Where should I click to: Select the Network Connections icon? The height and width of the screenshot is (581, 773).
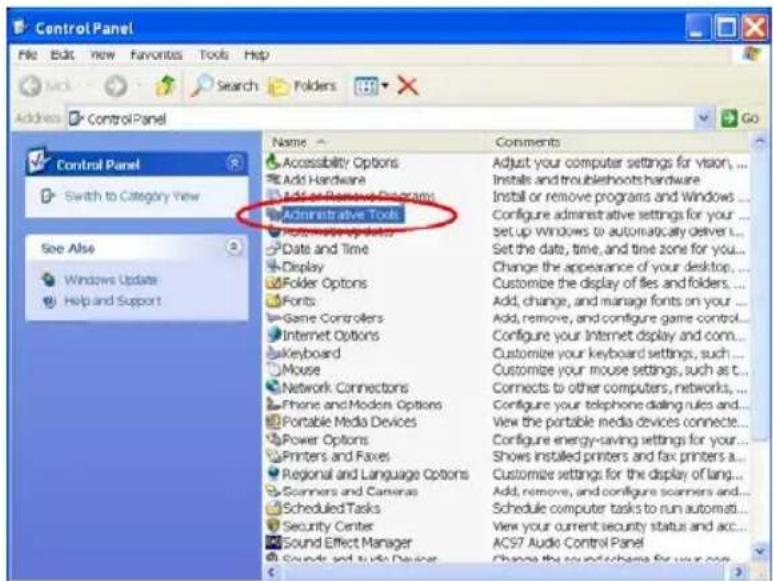[273, 387]
